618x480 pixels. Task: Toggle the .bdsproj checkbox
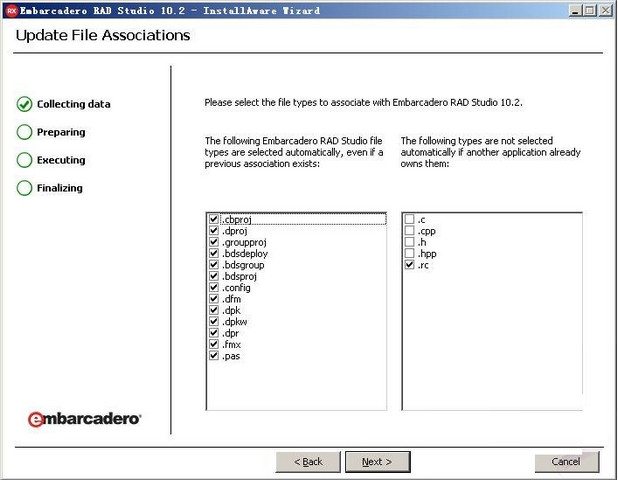pos(214,276)
